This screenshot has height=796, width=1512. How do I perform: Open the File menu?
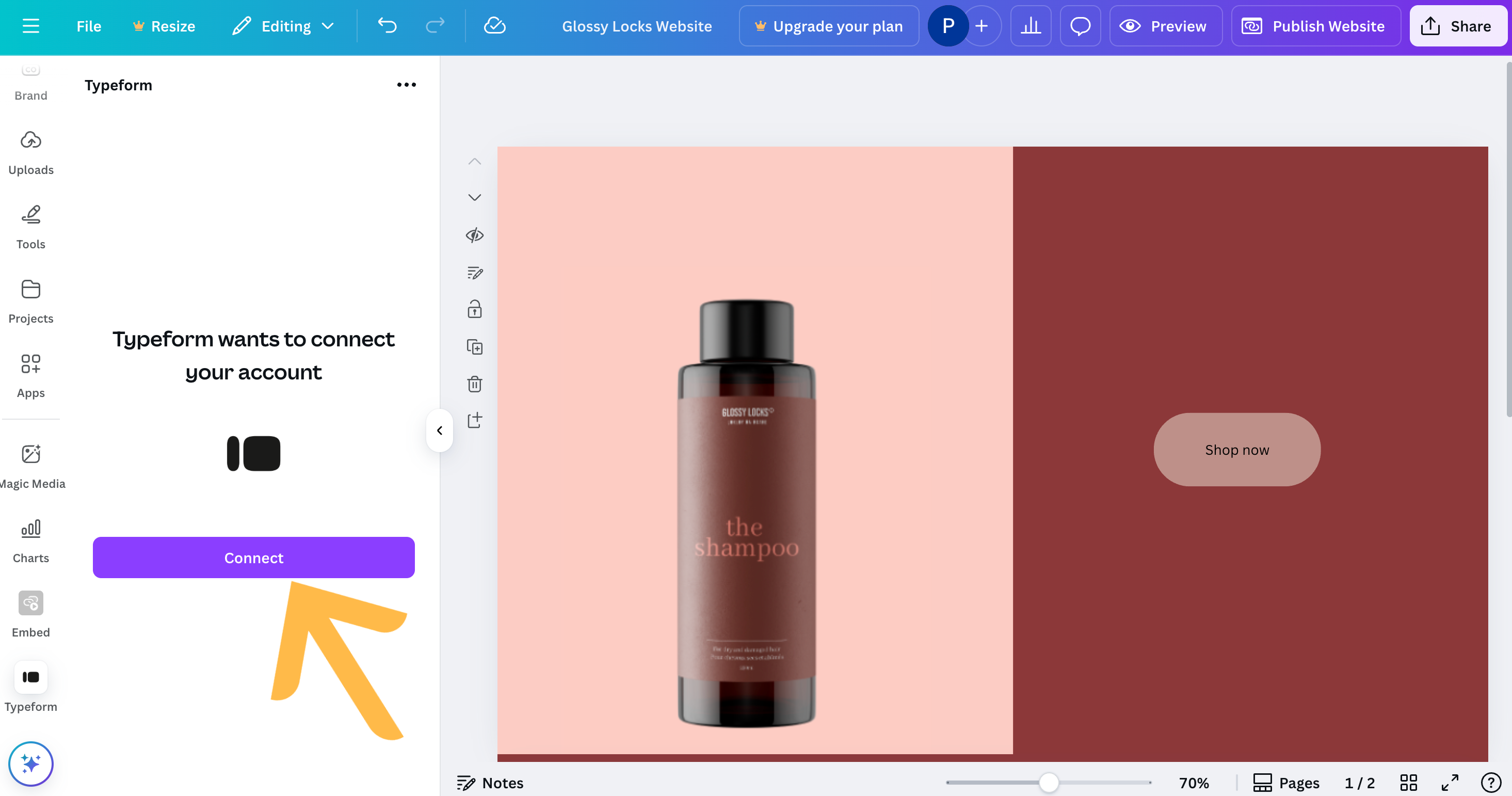(x=89, y=26)
